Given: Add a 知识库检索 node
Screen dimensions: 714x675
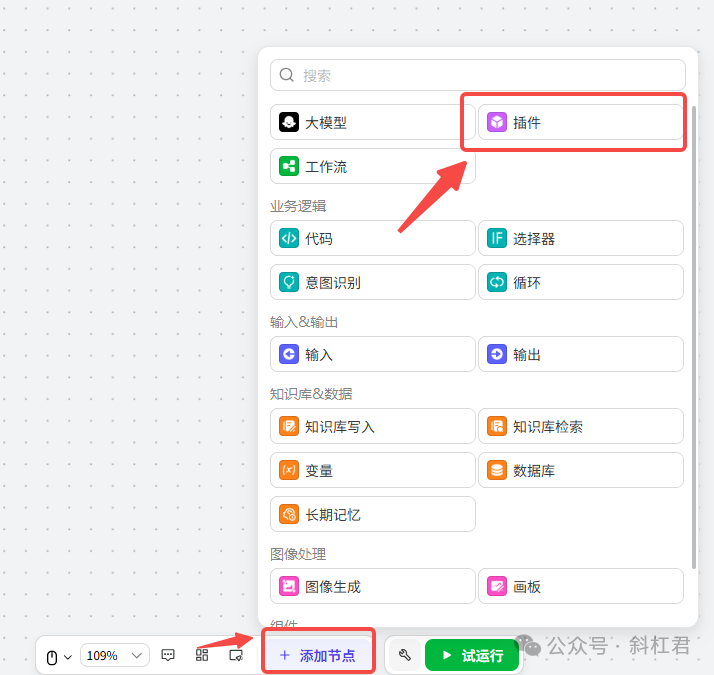Looking at the screenshot, I should 581,426.
